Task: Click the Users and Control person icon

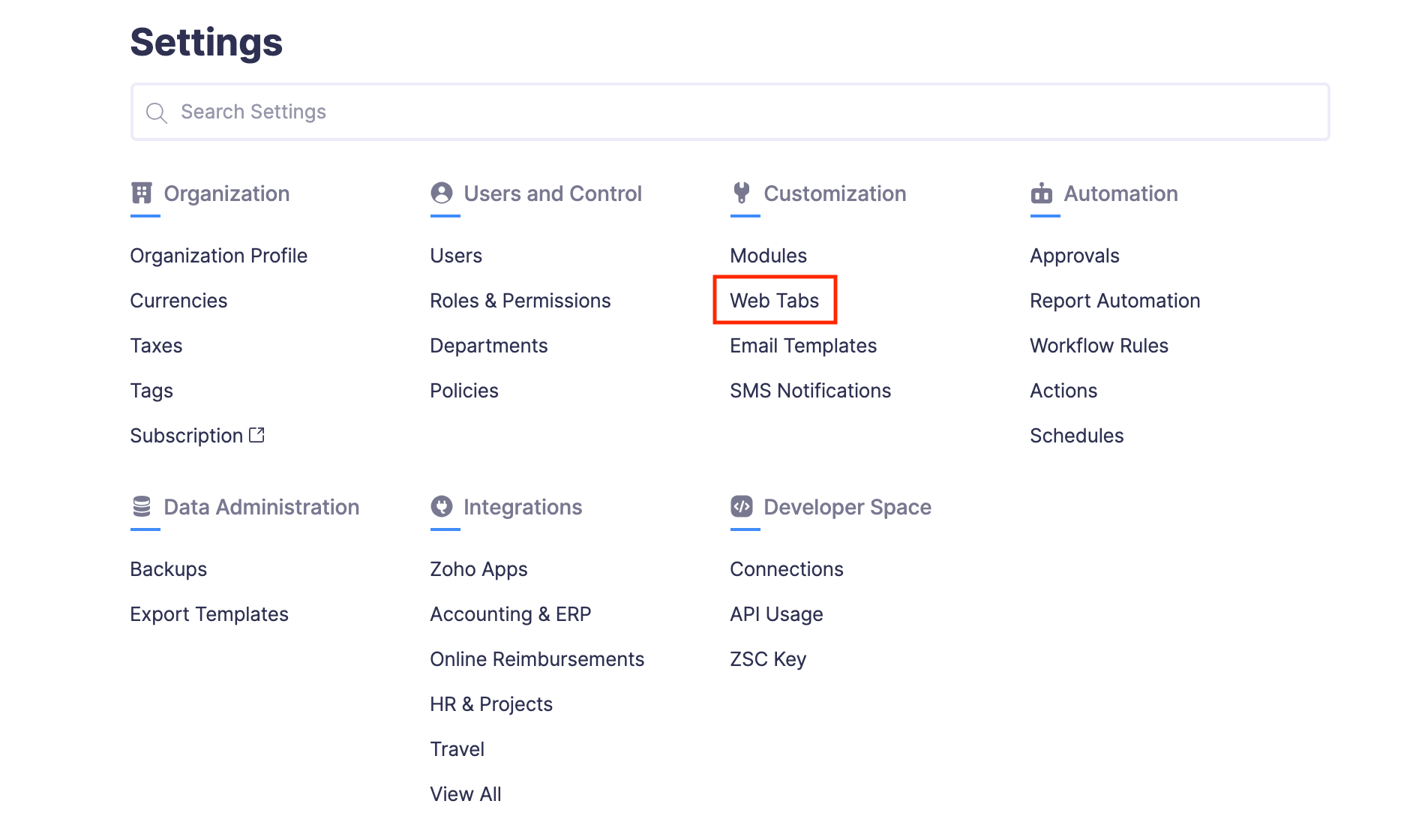Action: [x=441, y=193]
